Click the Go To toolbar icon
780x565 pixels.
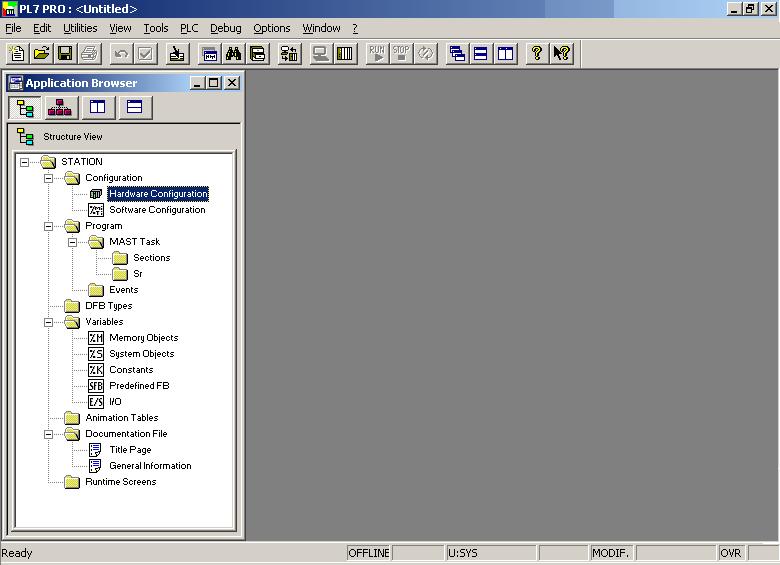tap(177, 53)
